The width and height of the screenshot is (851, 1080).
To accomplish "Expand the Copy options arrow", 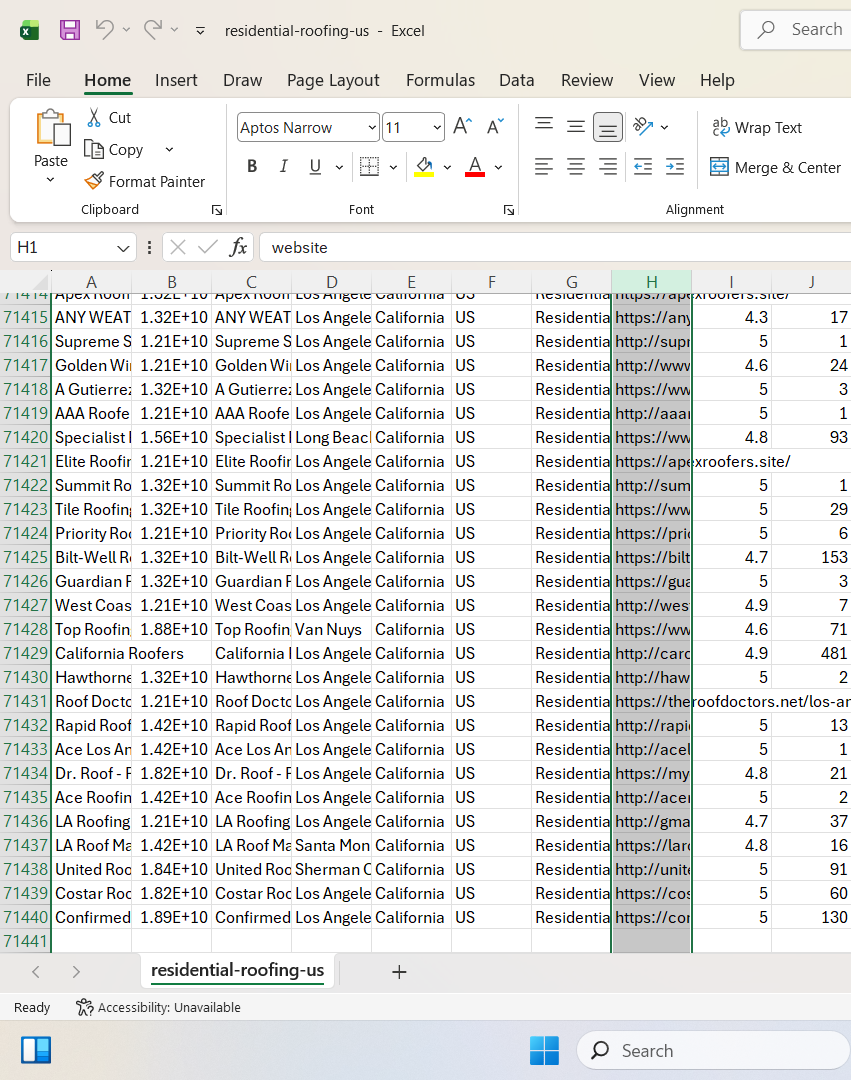I will click(169, 149).
